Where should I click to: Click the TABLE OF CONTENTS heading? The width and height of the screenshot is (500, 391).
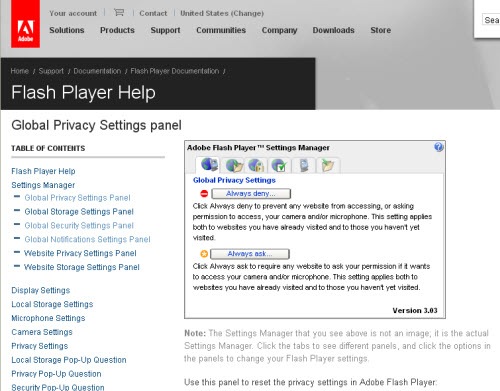[x=48, y=148]
